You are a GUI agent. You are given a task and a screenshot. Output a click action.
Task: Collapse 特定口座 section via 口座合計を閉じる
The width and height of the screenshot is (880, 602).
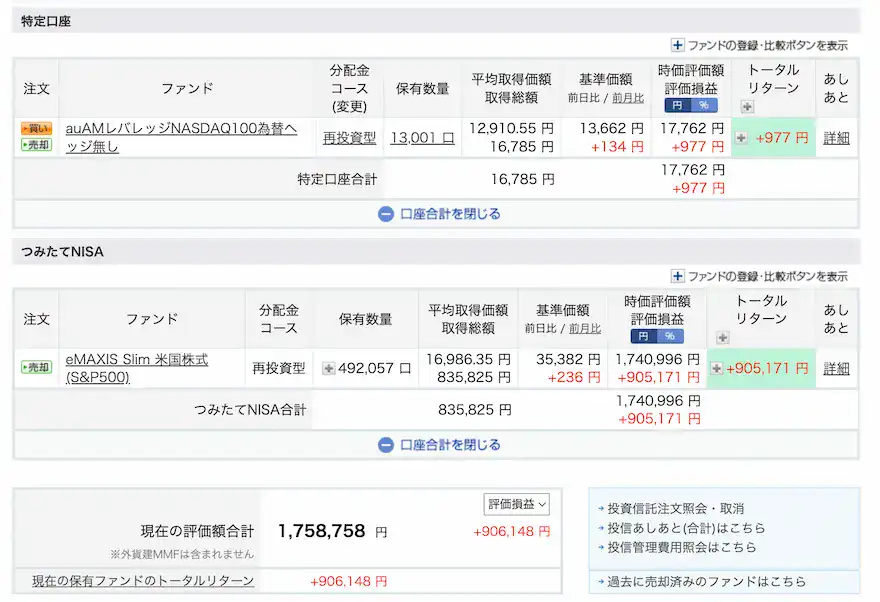438,214
